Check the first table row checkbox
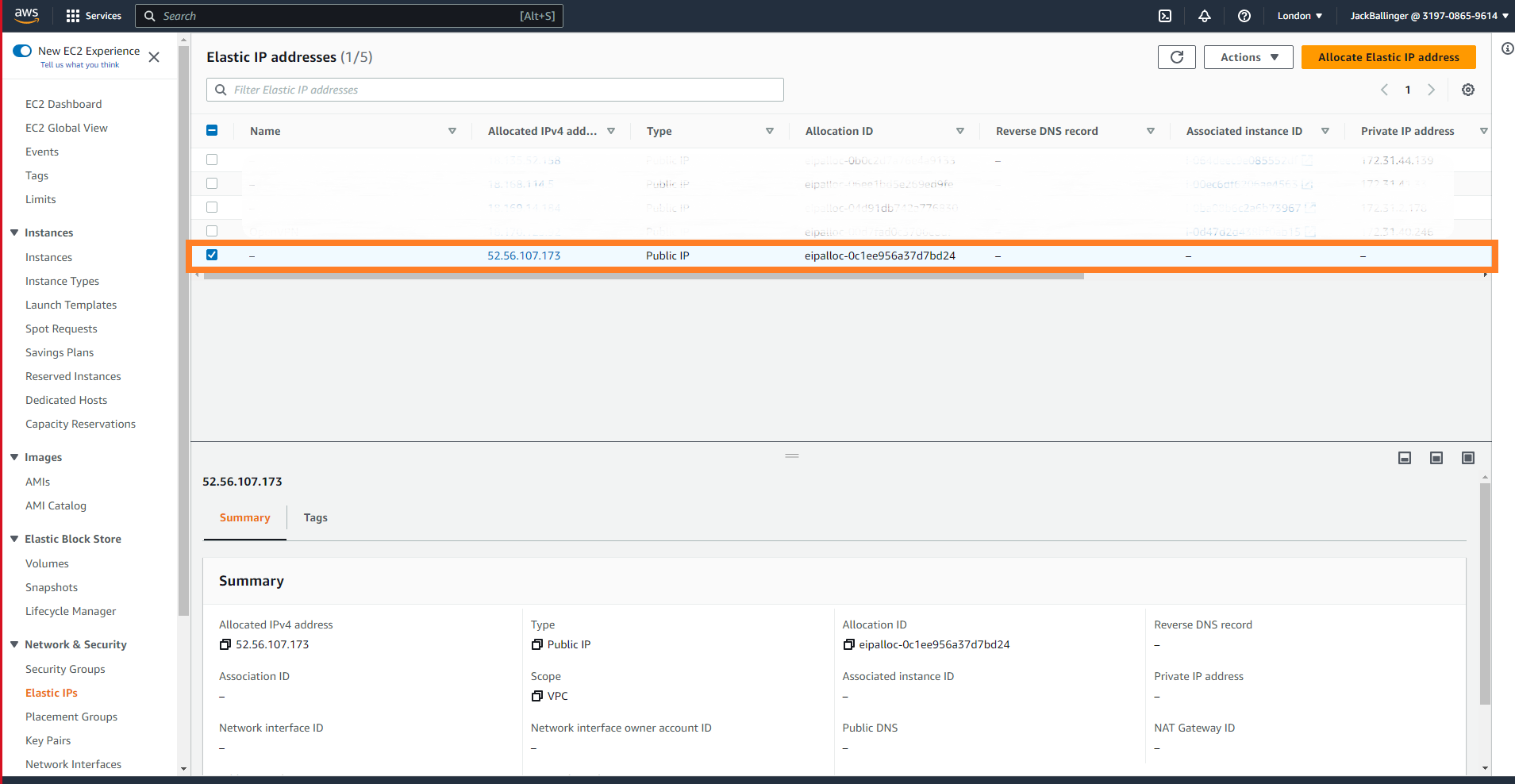The height and width of the screenshot is (784, 1515). pyautogui.click(x=212, y=159)
